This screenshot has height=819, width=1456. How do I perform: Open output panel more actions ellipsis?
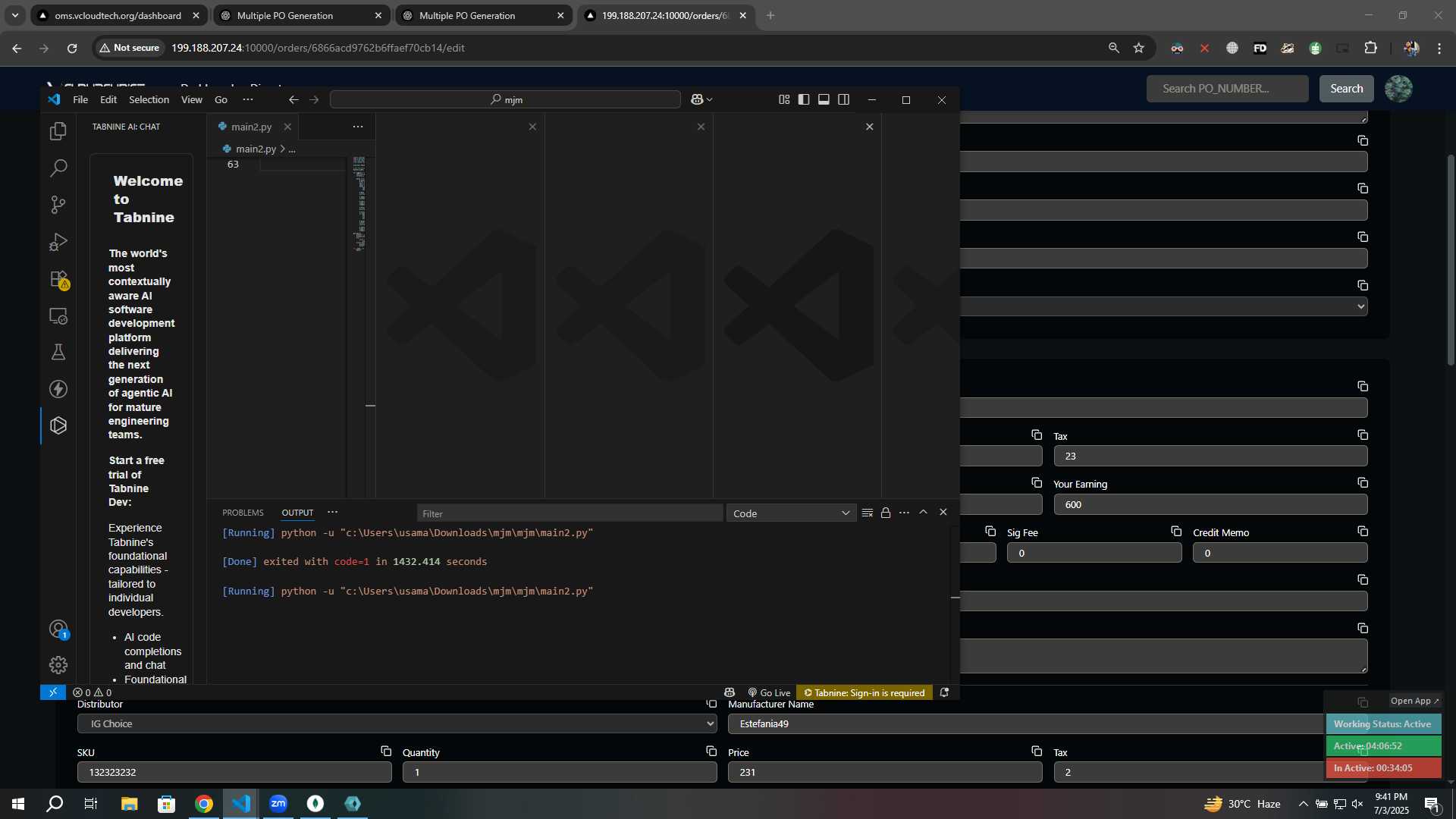(x=904, y=513)
